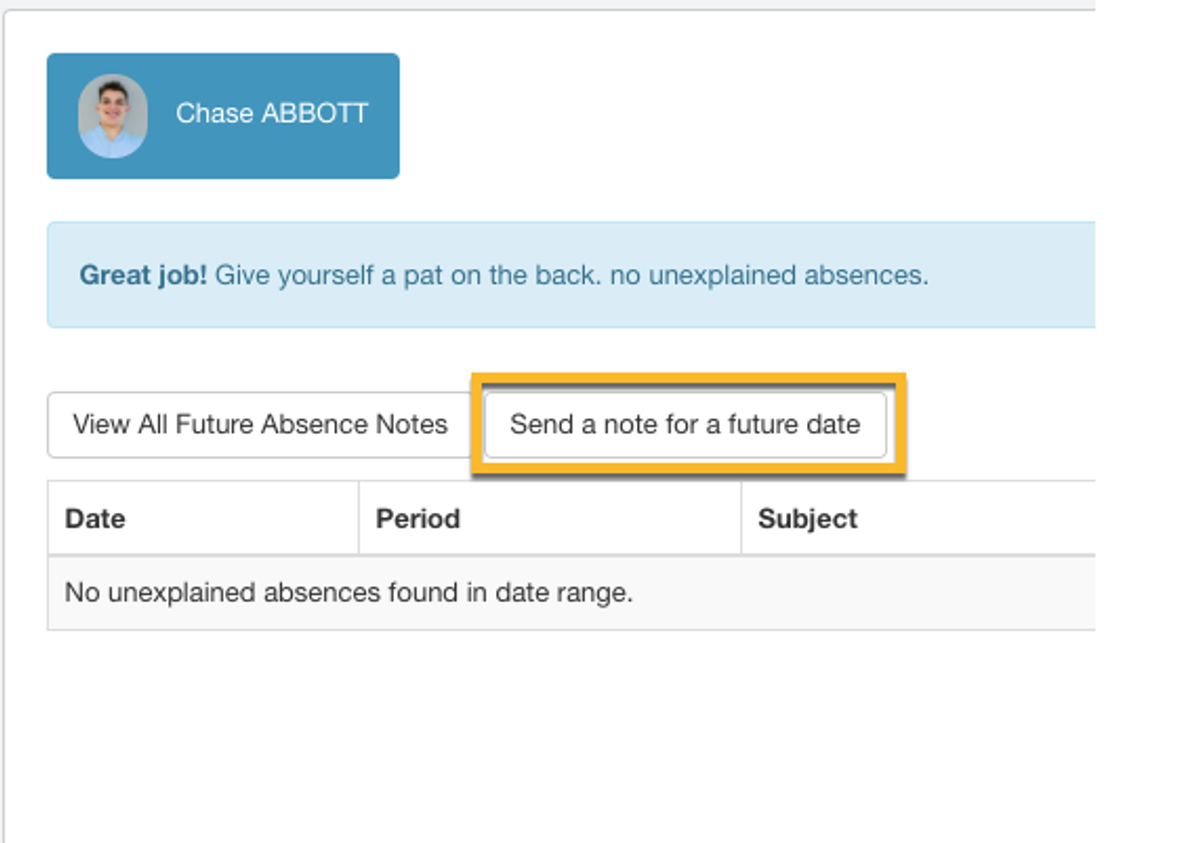1200x843 pixels.
Task: Open View All Future Absence Notes
Action: 260,425
